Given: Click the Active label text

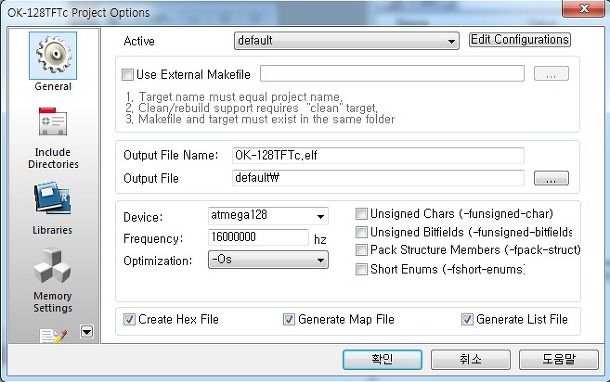Looking at the screenshot, I should (x=139, y=41).
